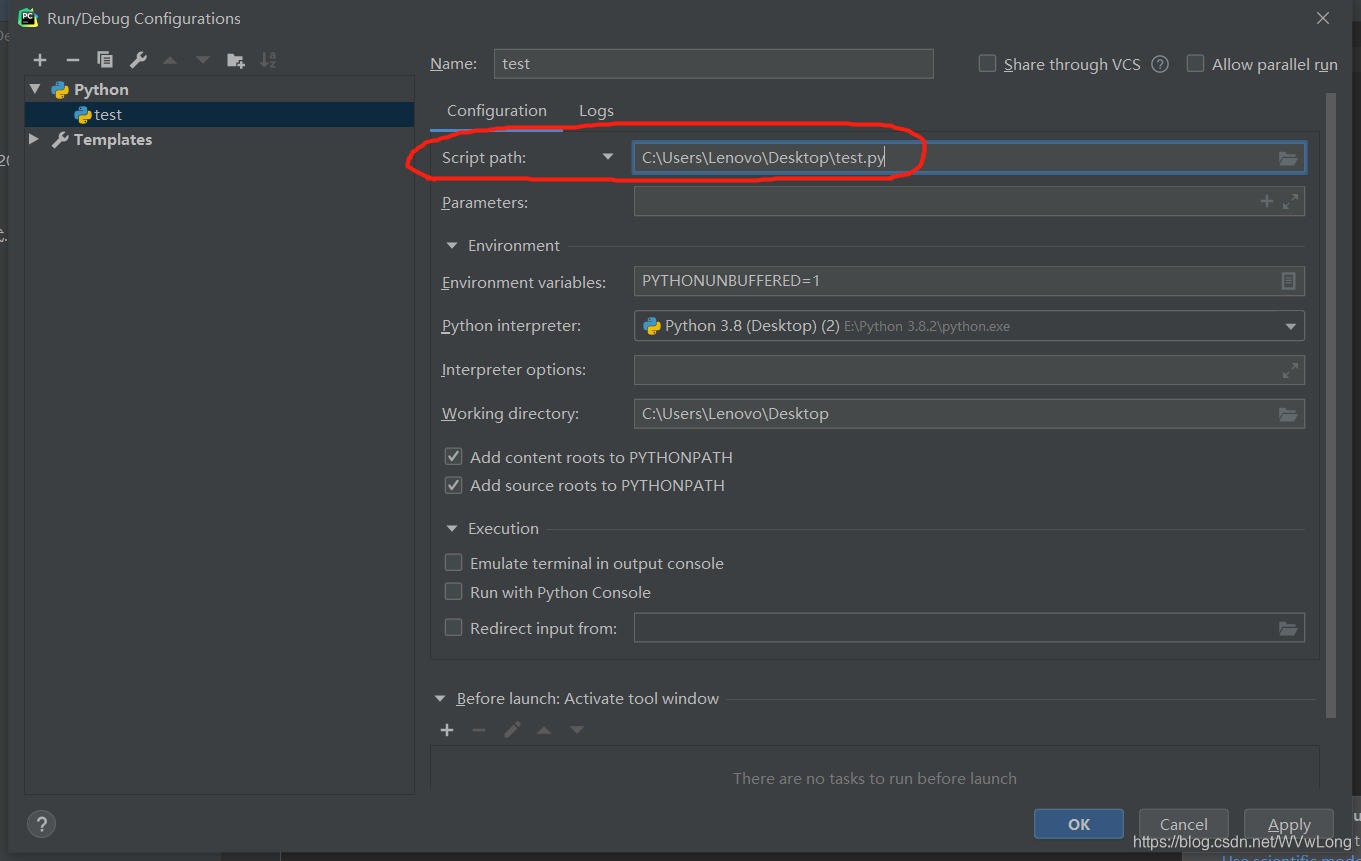Expand the Parameters field editor

coord(1290,202)
